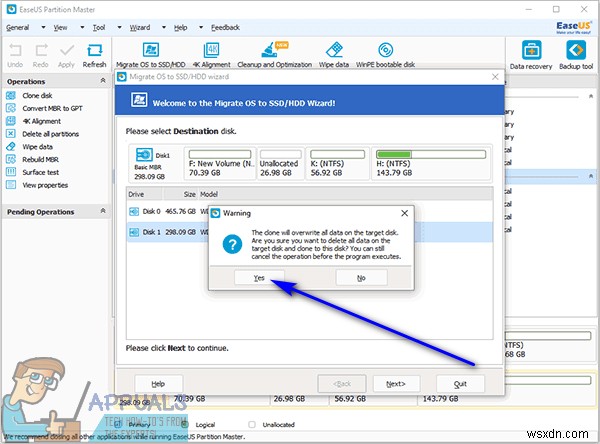This screenshot has height=444, width=600.
Task: Choose Rebuild MBR operation
Action: tap(40, 160)
